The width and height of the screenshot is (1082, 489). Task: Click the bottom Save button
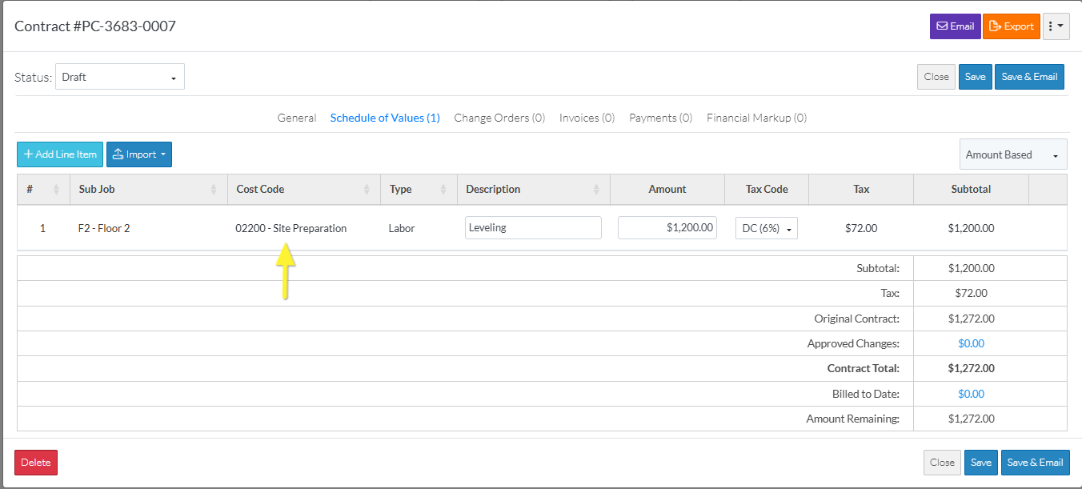click(x=981, y=463)
